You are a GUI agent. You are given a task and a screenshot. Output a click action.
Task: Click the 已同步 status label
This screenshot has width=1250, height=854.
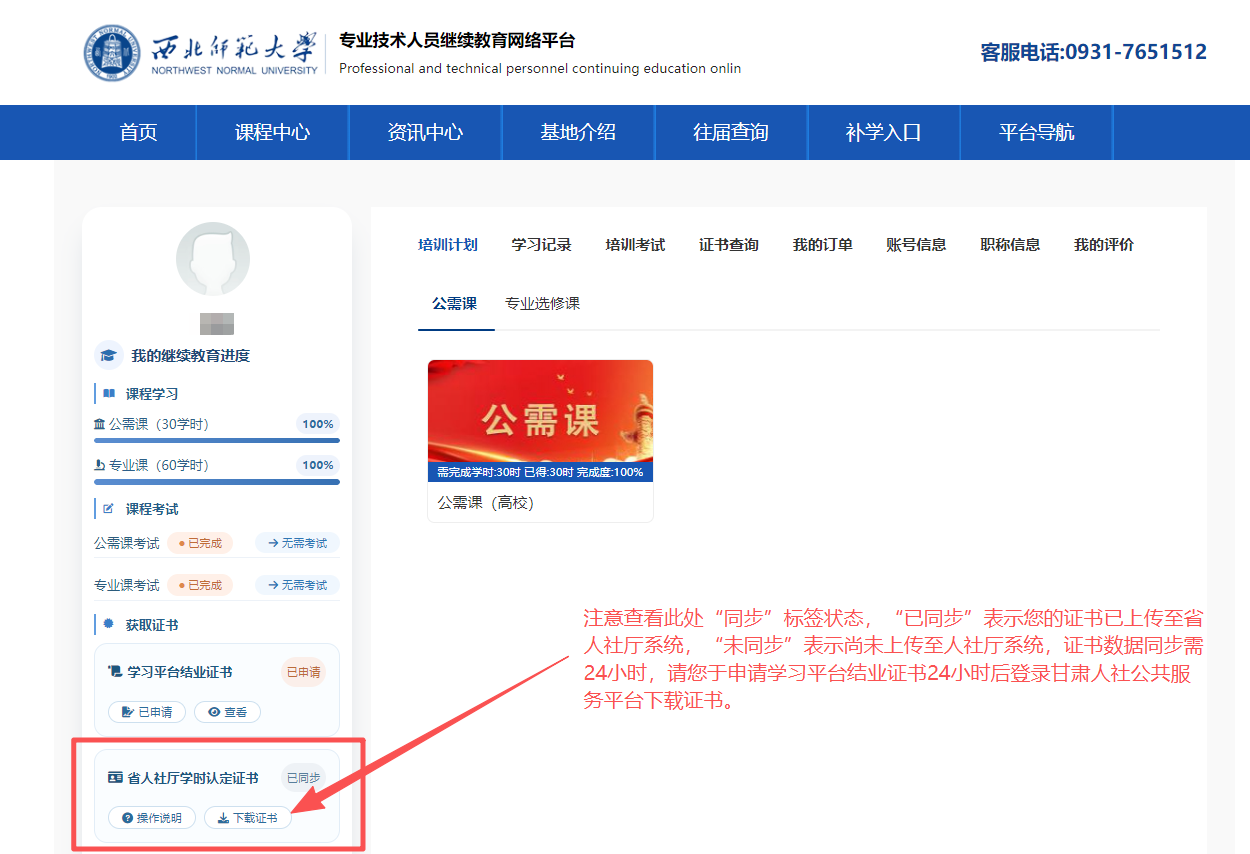[303, 778]
